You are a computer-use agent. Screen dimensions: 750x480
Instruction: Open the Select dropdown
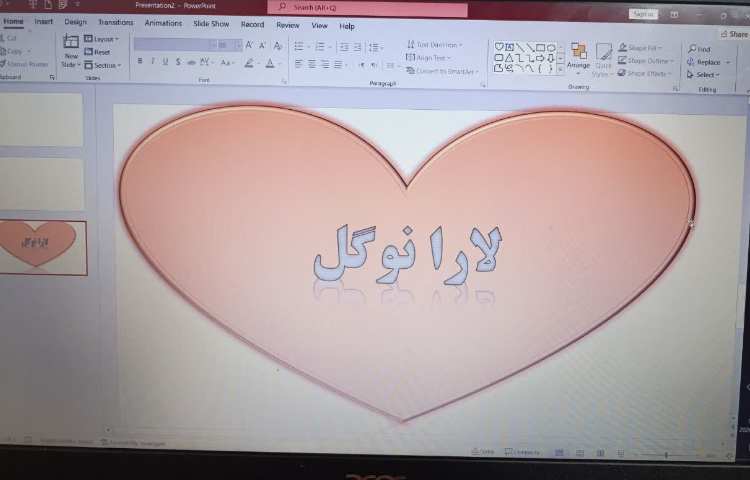tap(703, 75)
